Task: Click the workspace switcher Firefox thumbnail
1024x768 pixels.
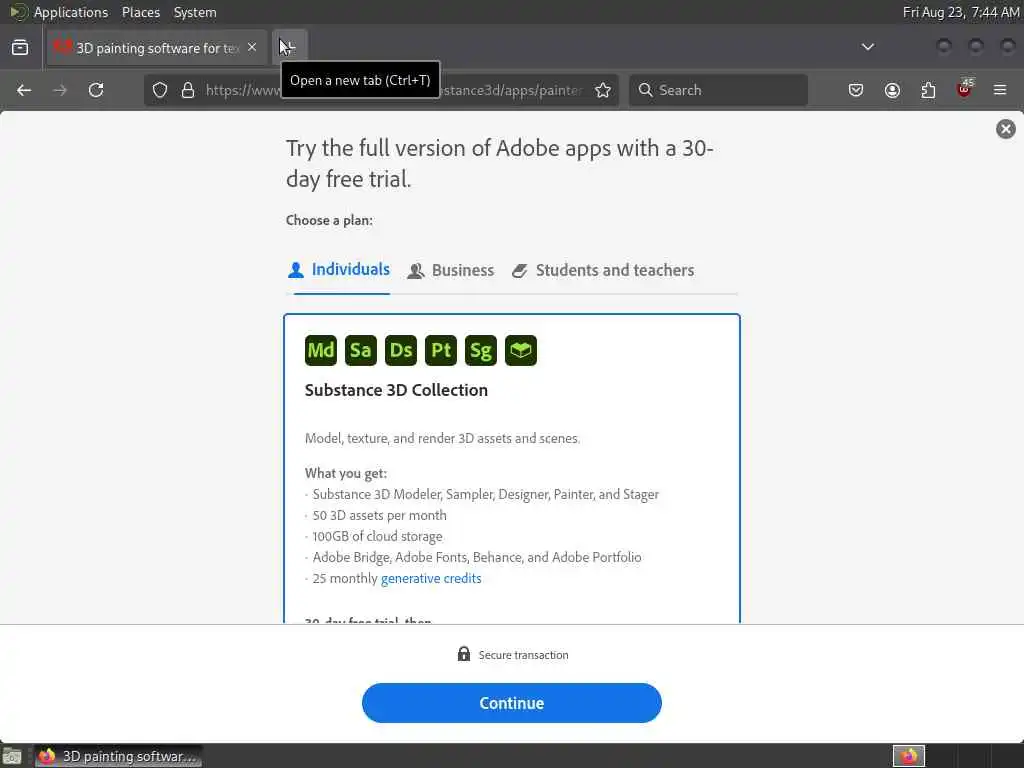Action: [x=909, y=756]
